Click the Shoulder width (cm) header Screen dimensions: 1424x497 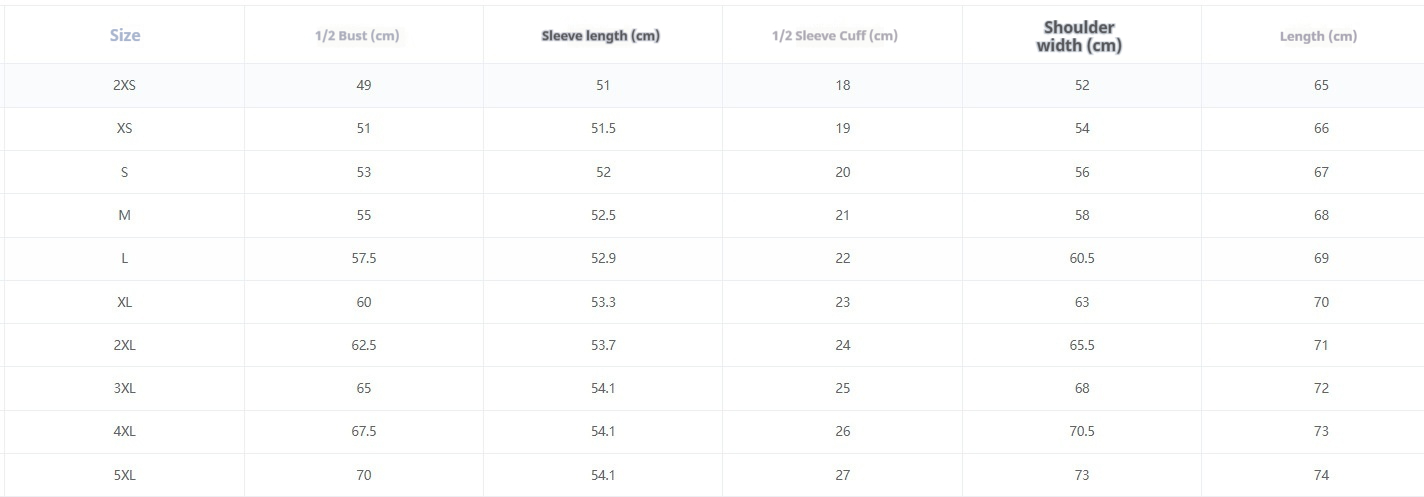coord(1079,36)
